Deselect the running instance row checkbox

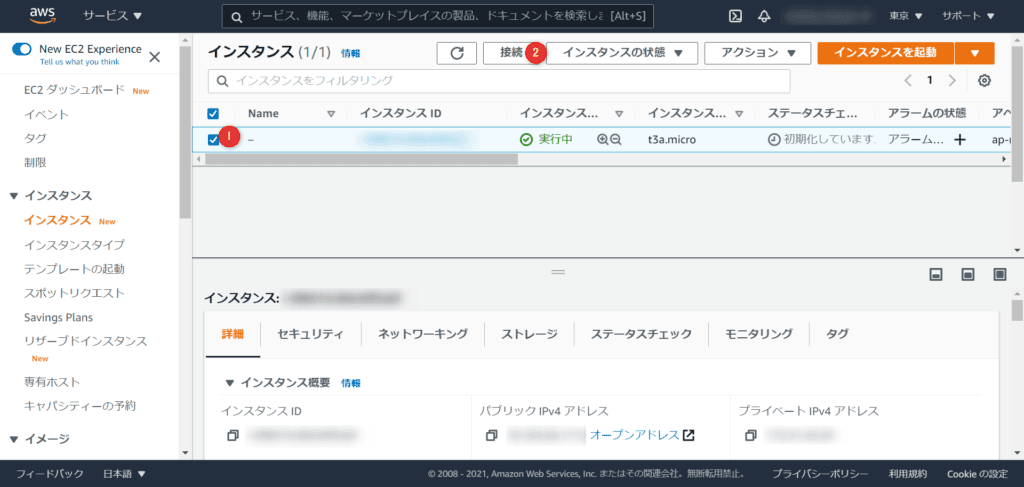(213, 140)
